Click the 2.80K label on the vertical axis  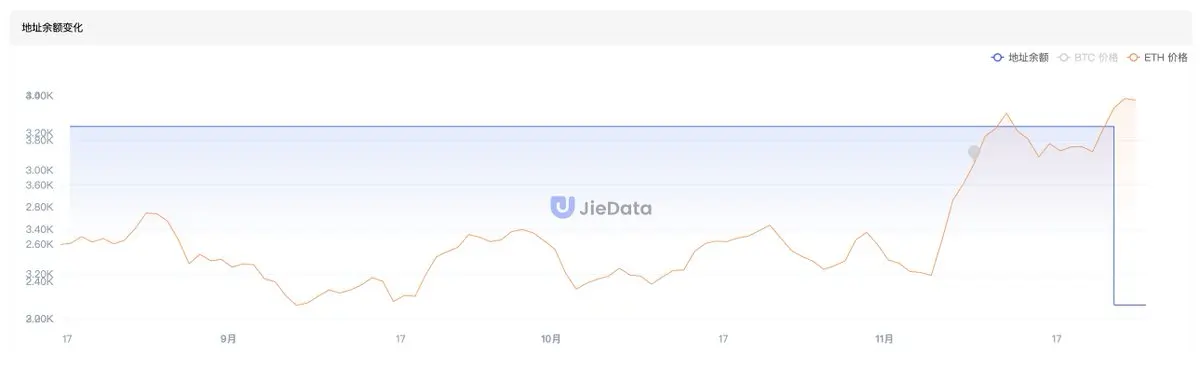(40, 207)
